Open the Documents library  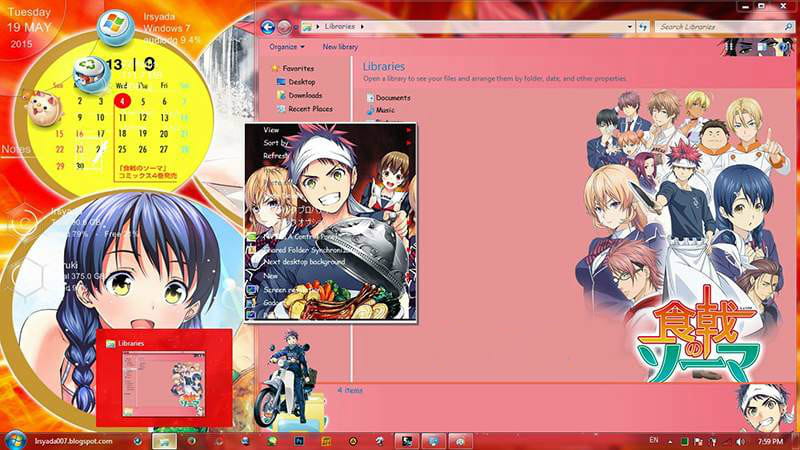click(x=392, y=98)
